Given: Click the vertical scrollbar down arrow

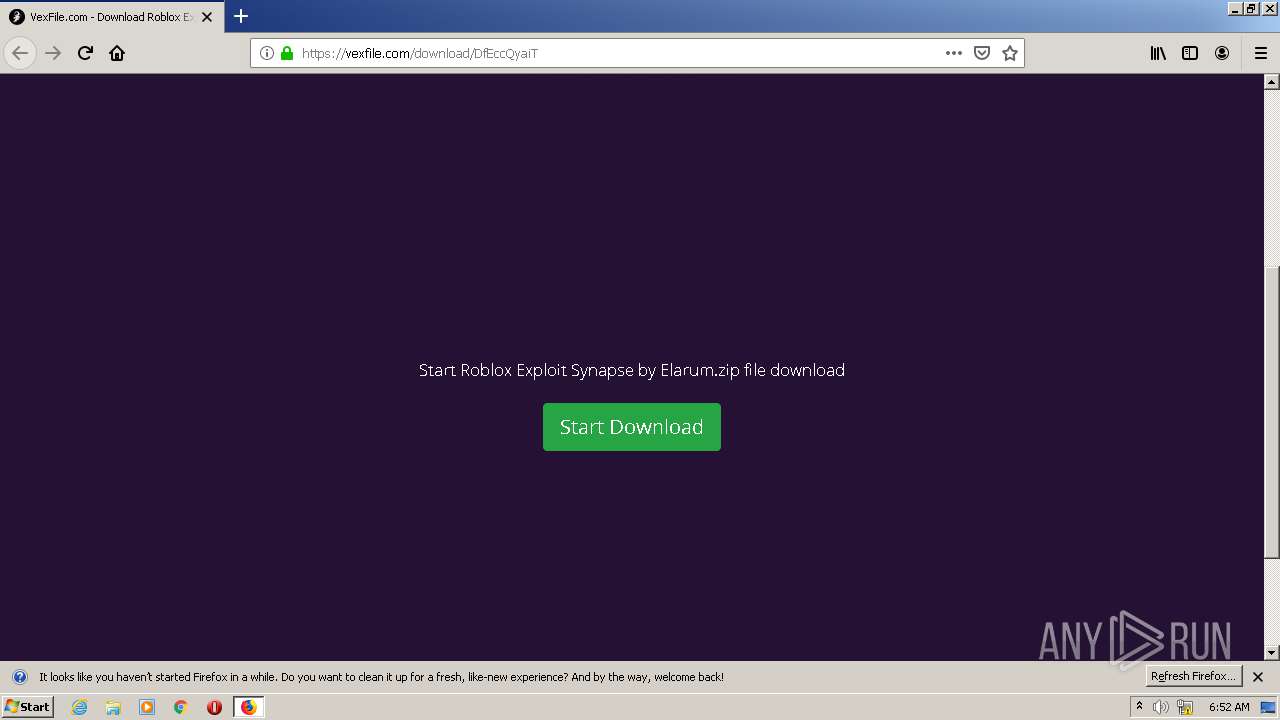Looking at the screenshot, I should pos(1272,653).
